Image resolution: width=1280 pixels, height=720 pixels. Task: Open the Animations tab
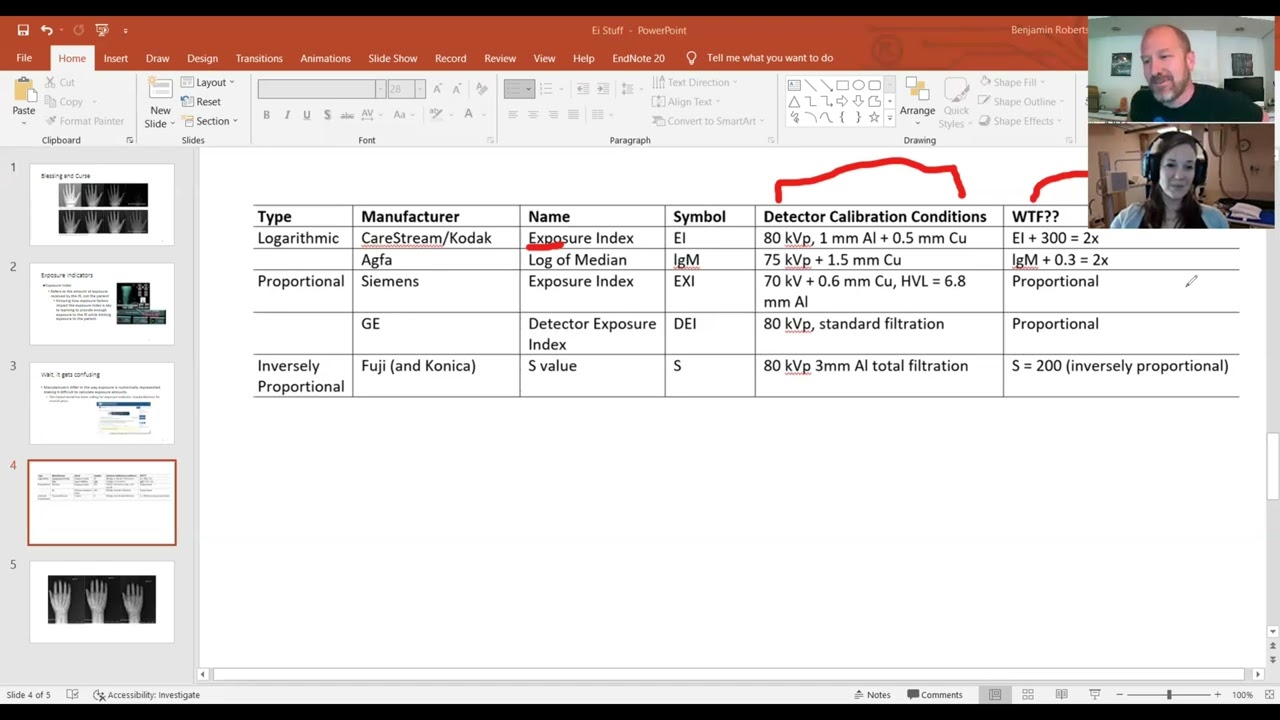(x=325, y=58)
